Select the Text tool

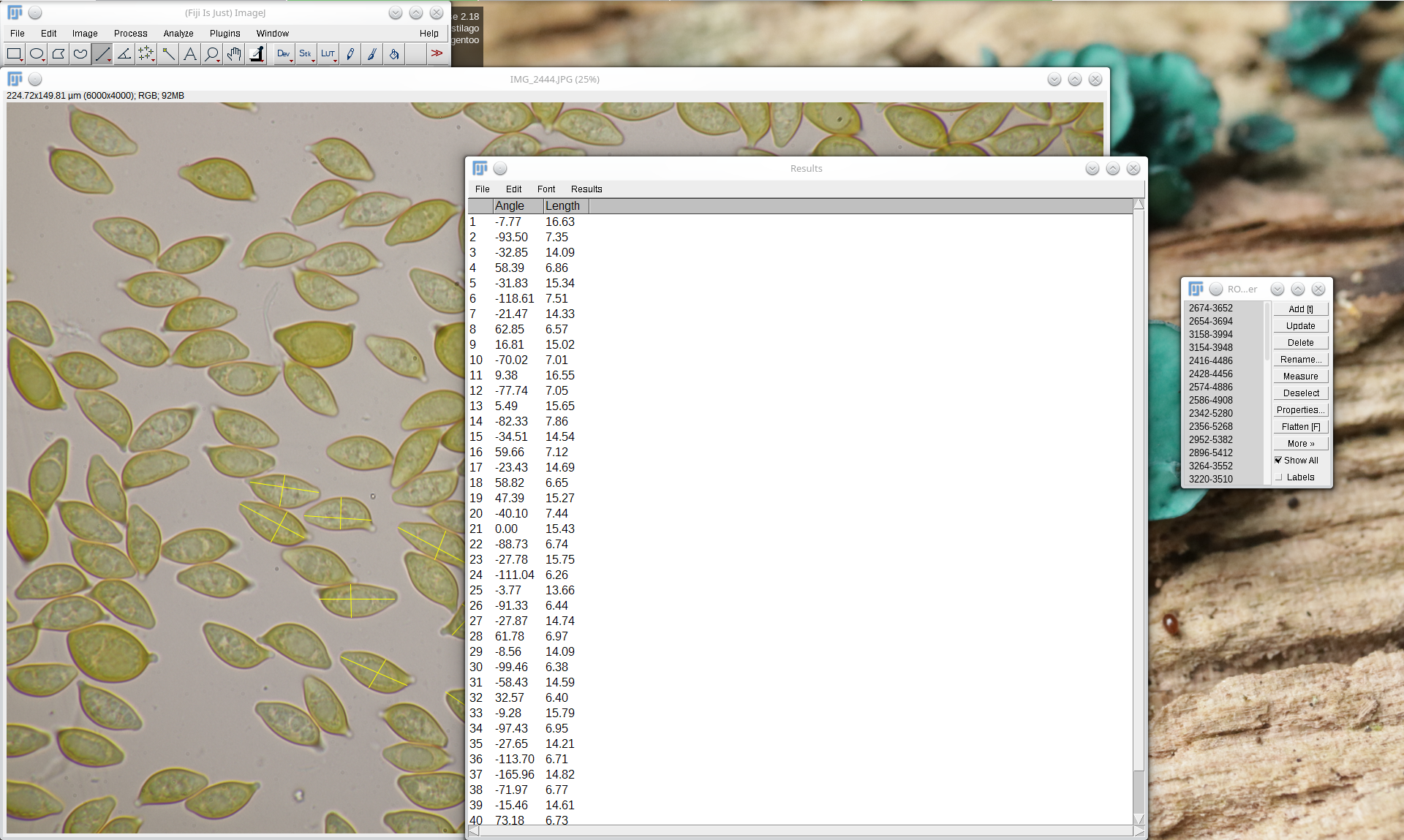click(190, 53)
